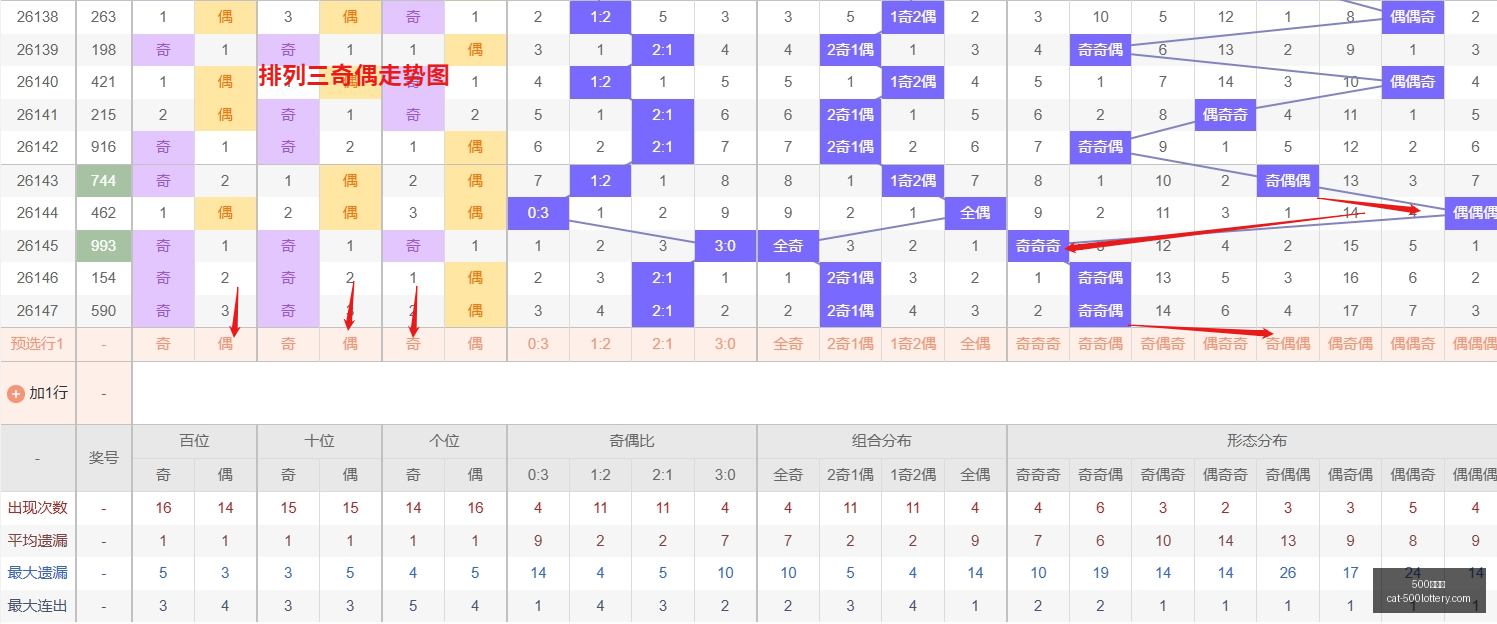Choose 全奇 in 预选行1
Screen dimensions: 1497x624
788,344
